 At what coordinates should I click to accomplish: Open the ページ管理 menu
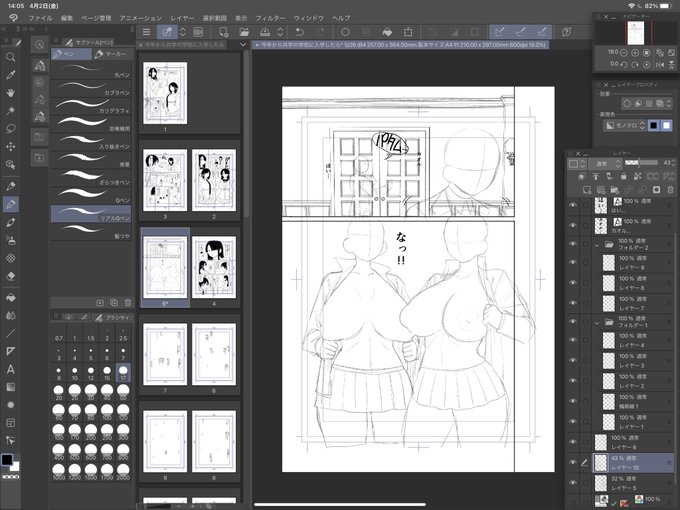coord(96,18)
